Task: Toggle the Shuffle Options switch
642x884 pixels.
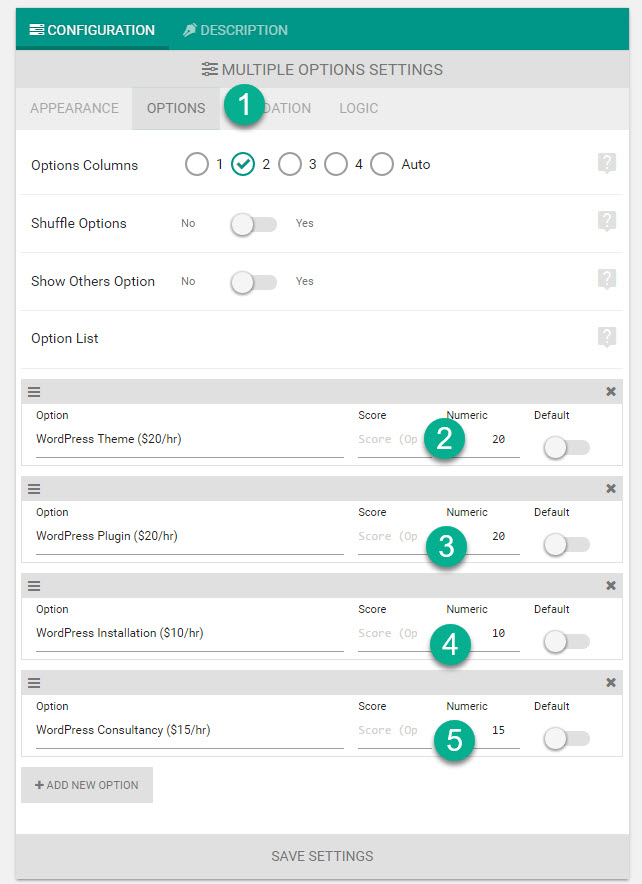Action: (254, 224)
